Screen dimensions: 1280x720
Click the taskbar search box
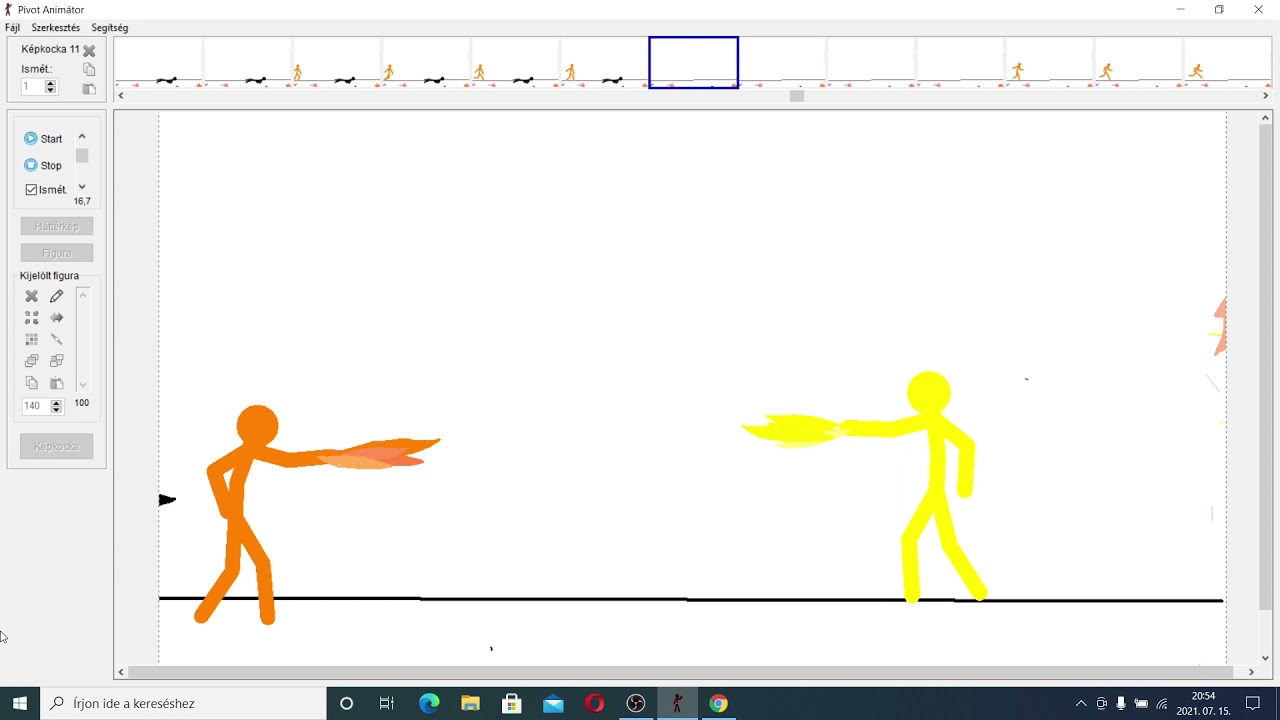(183, 703)
